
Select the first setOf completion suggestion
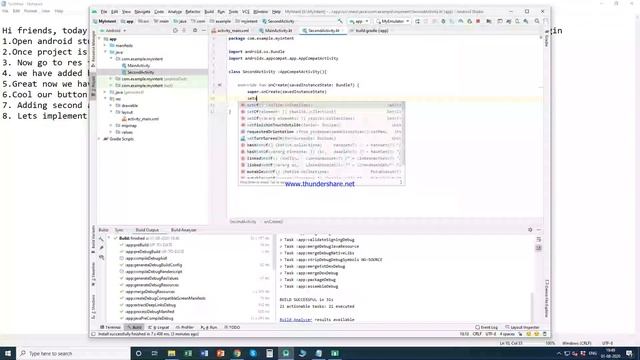(x=321, y=105)
